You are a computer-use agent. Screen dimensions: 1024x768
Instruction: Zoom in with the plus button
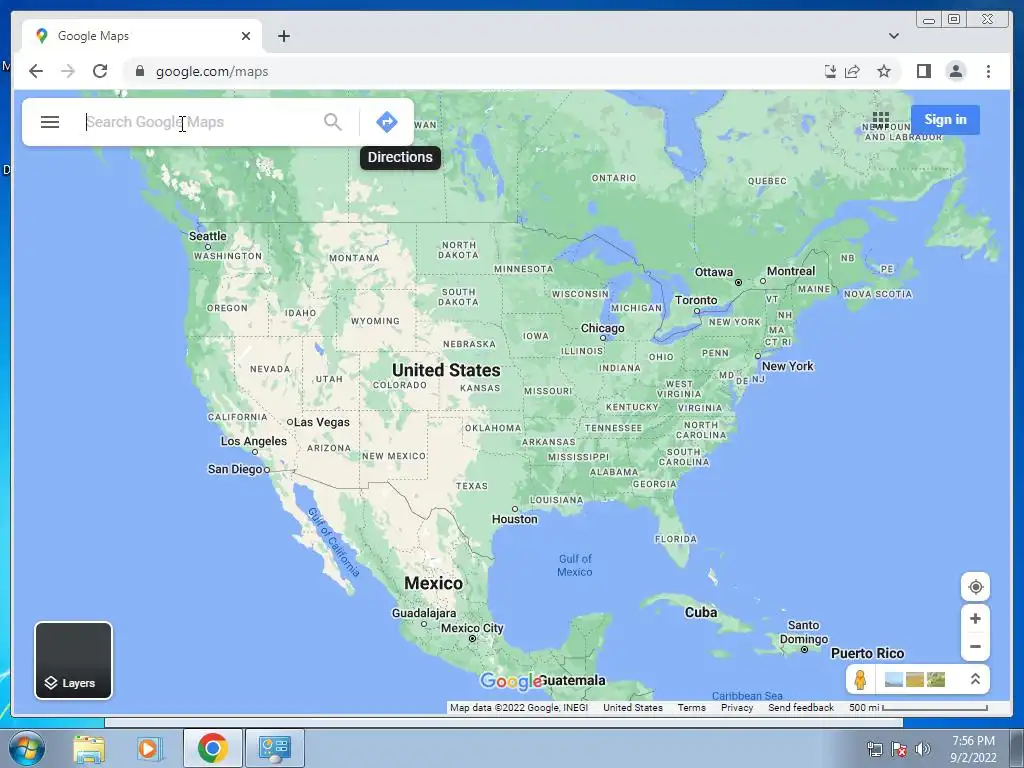[975, 618]
